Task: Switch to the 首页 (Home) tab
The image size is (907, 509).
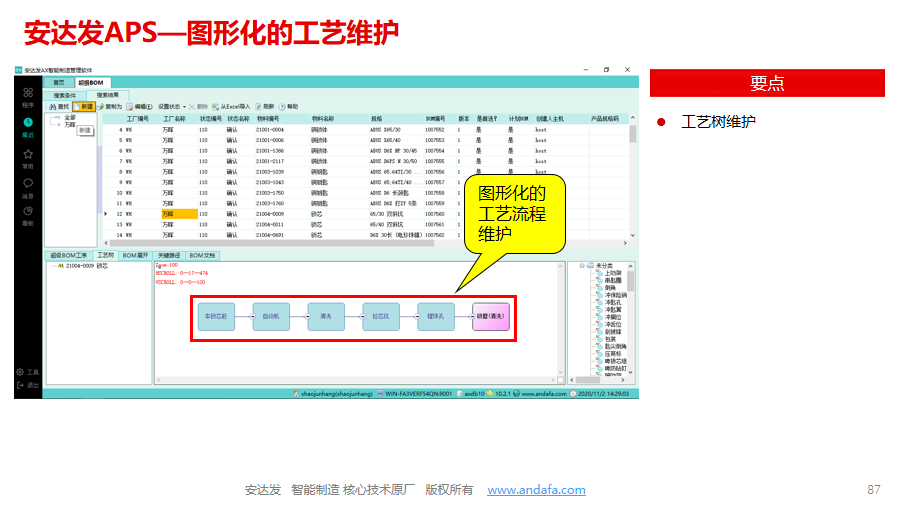Action: click(x=59, y=83)
